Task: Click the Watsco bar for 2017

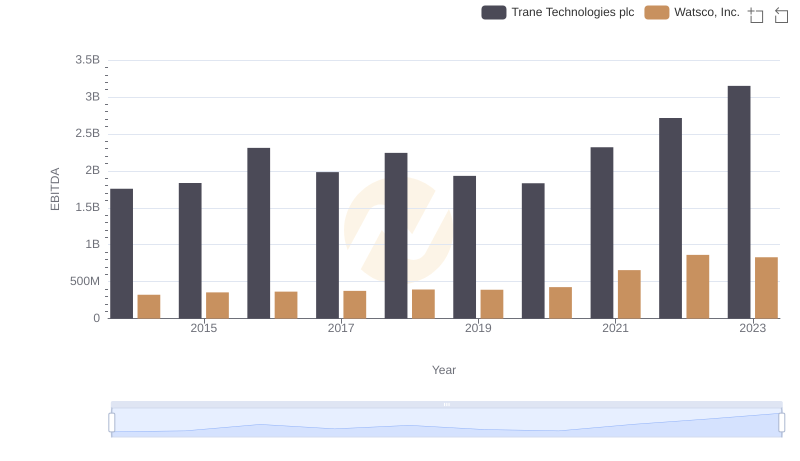Action: [355, 304]
